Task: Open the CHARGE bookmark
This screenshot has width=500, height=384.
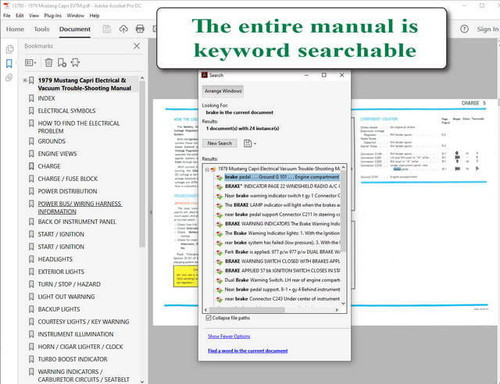Action: (49, 166)
